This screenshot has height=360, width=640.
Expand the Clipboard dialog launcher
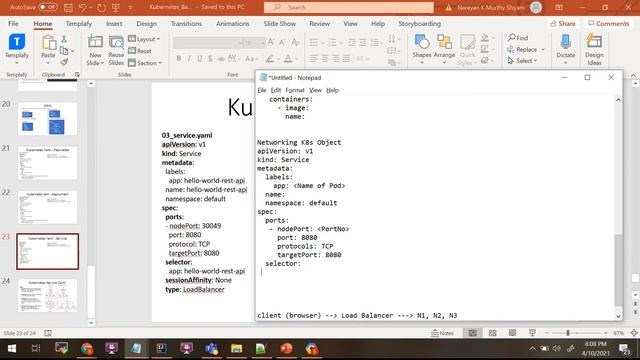click(x=77, y=75)
